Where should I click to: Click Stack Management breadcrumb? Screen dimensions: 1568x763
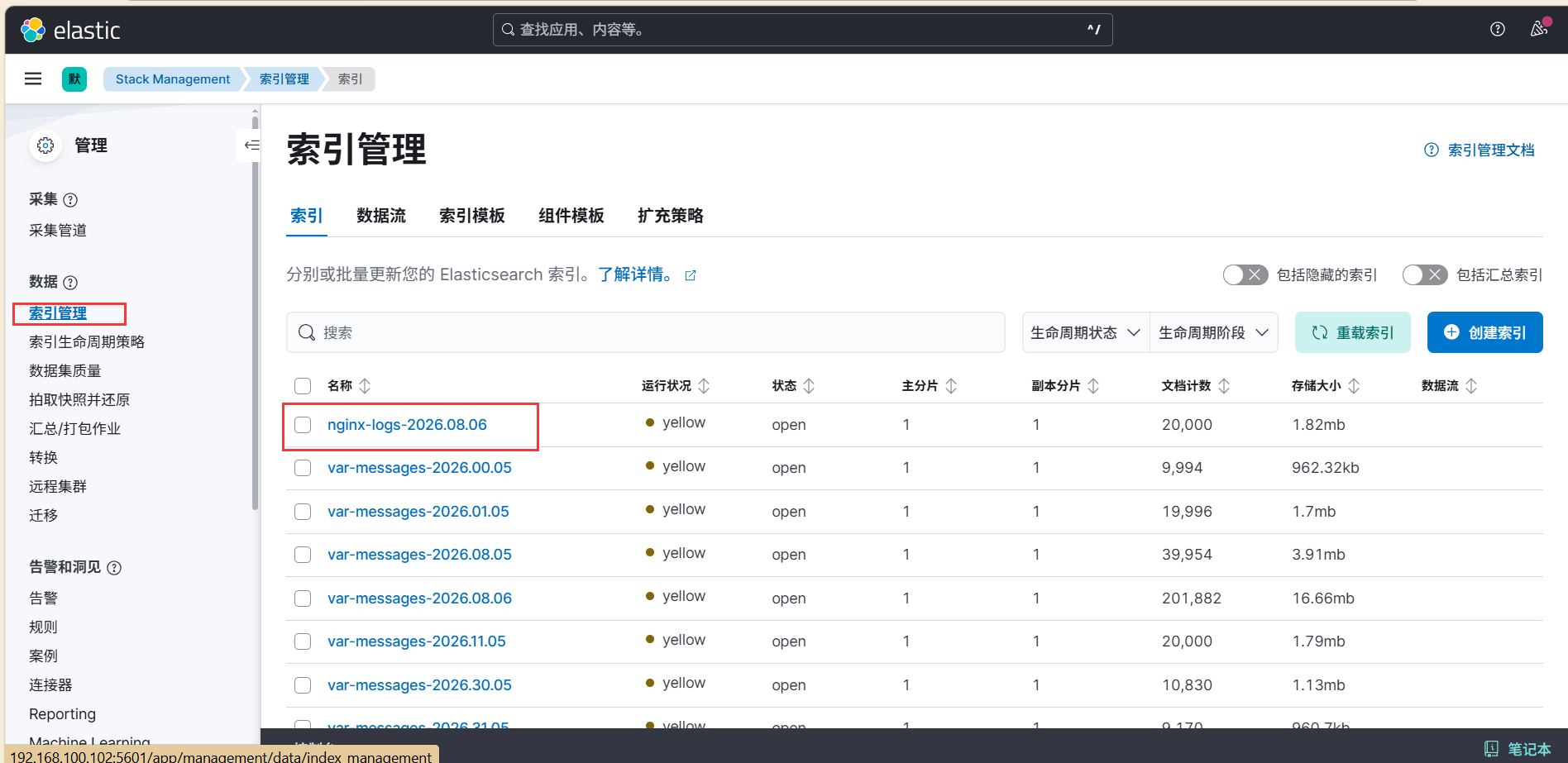point(173,79)
